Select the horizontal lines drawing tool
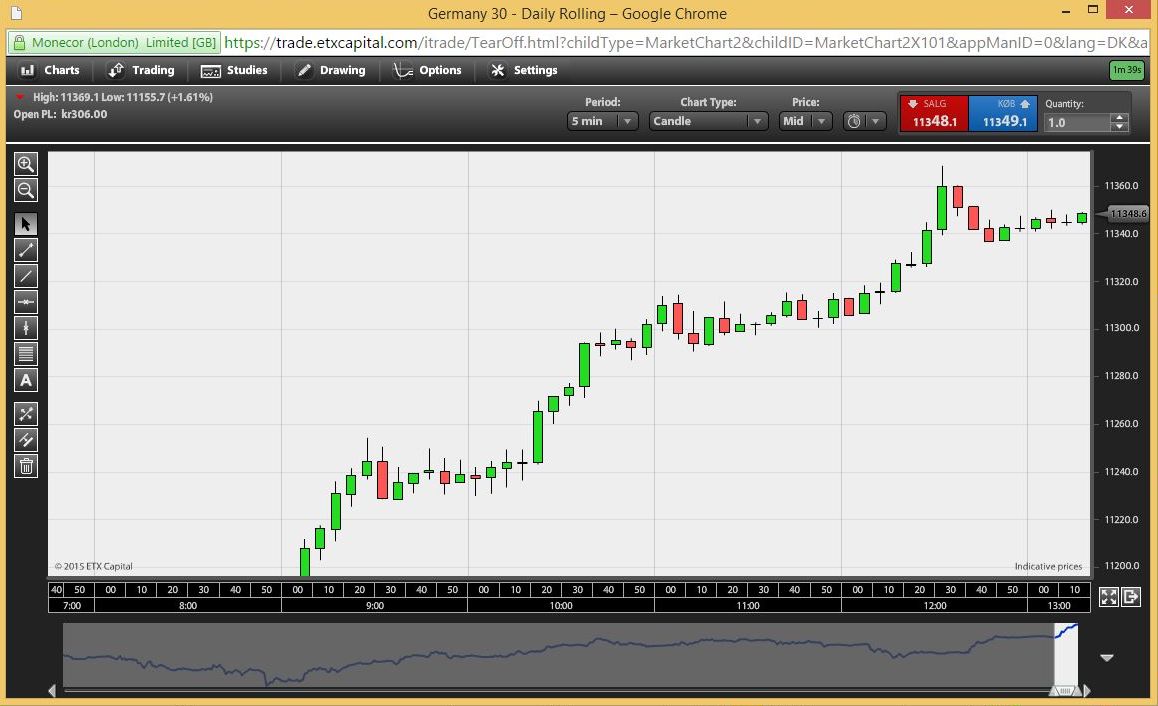 [x=26, y=354]
